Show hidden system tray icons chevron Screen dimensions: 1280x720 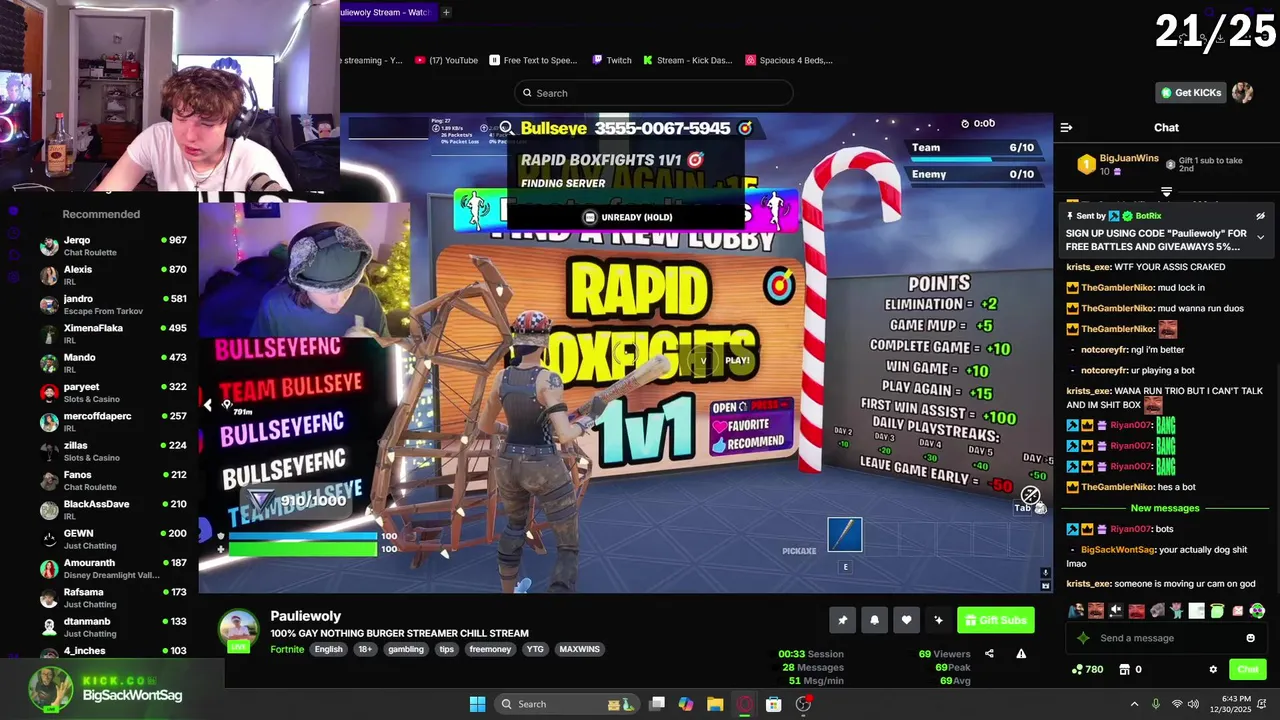click(x=1134, y=704)
